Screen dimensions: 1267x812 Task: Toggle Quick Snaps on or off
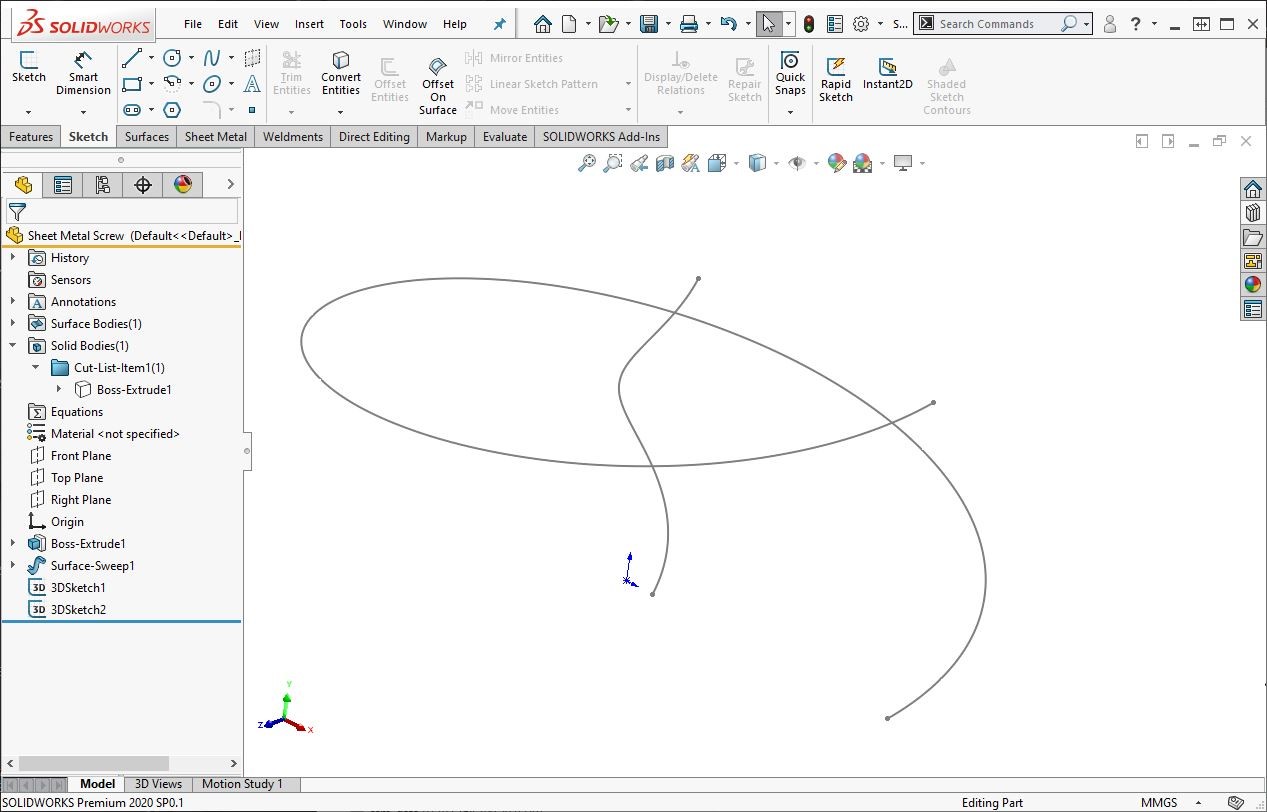tap(790, 73)
